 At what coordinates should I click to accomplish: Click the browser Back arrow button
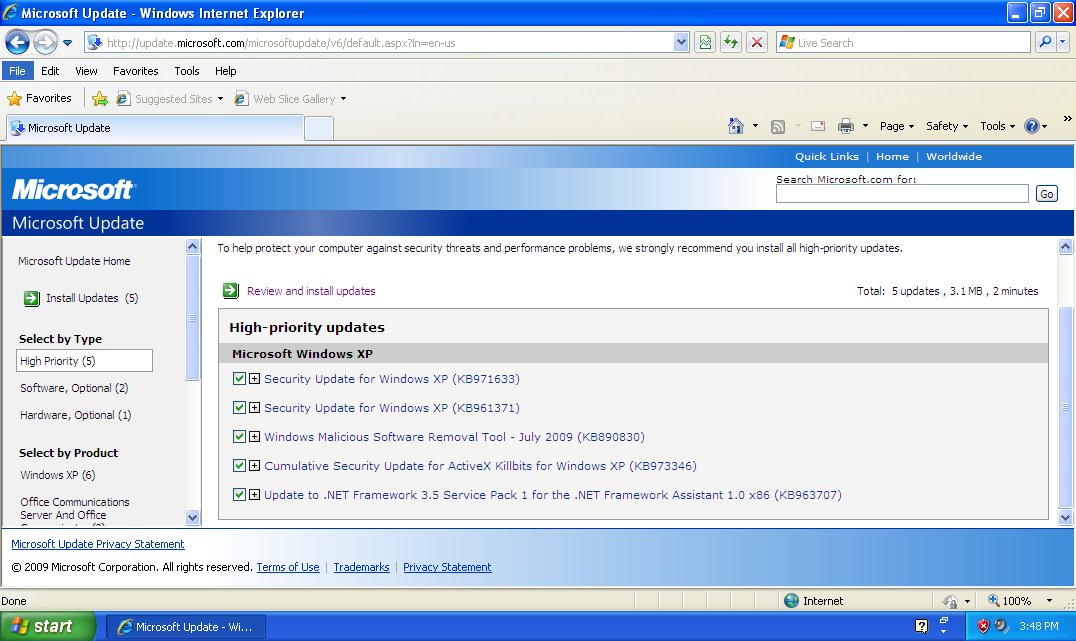(x=17, y=43)
